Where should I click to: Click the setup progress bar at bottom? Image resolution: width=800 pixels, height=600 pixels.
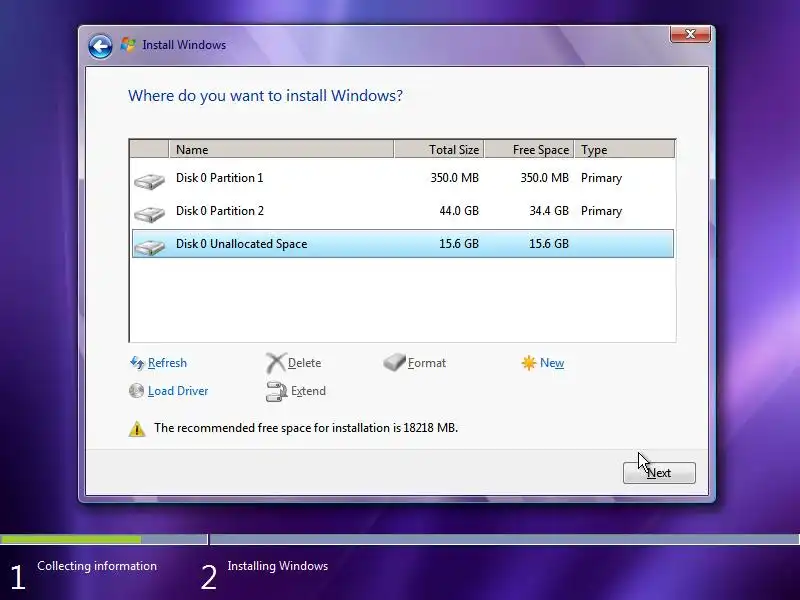(x=400, y=539)
